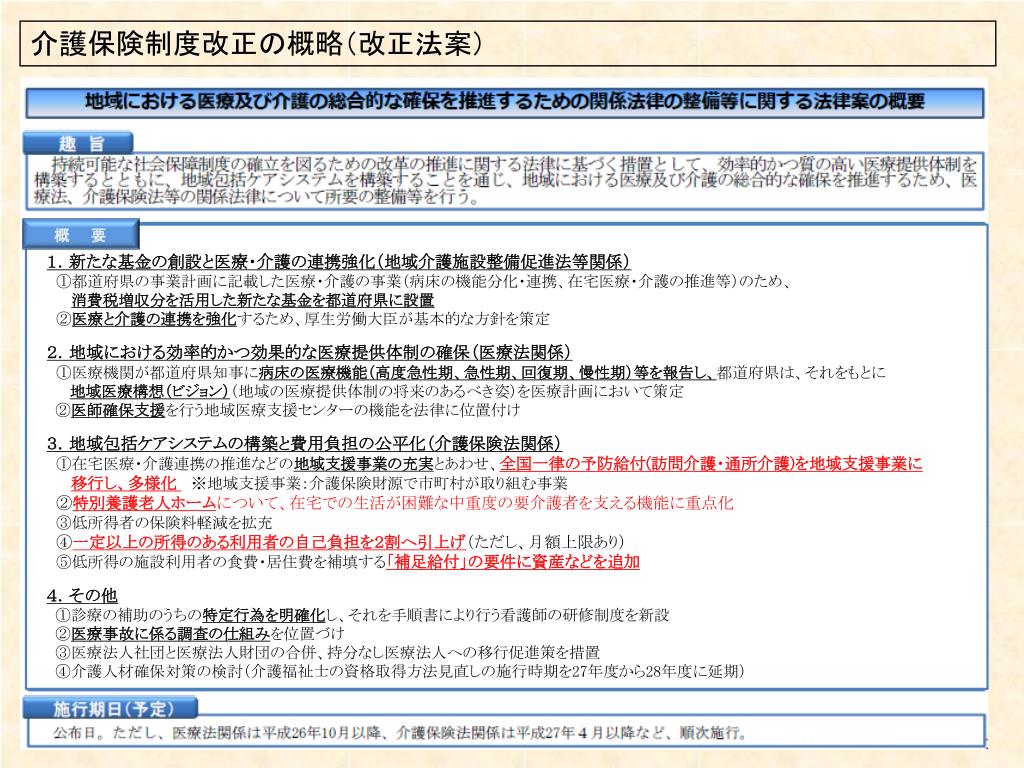Select the blue banner 地域における医療及び介護の総合的な確保 heading

(x=505, y=102)
